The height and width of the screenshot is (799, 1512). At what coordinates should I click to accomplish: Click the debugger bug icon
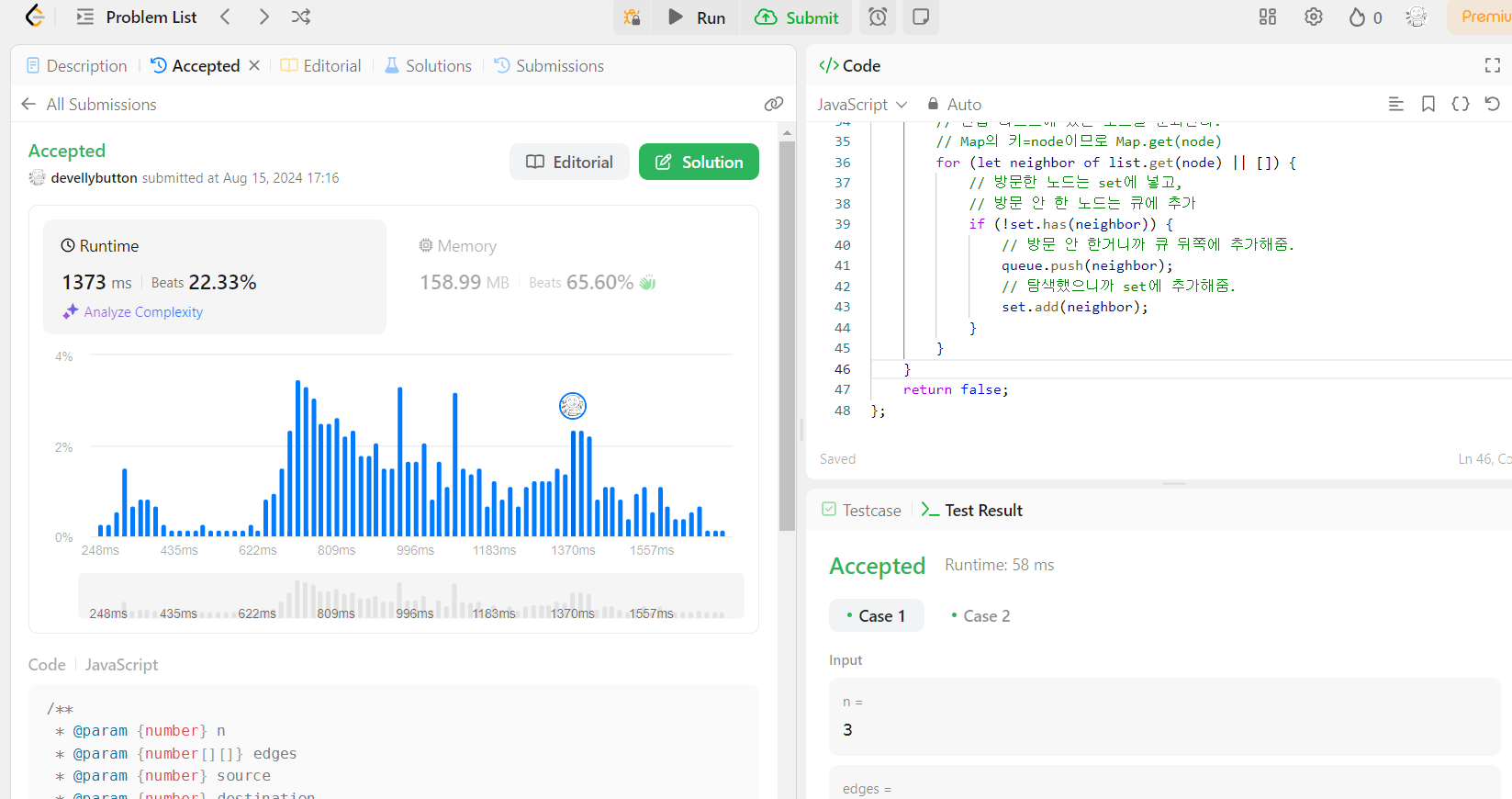pyautogui.click(x=632, y=17)
